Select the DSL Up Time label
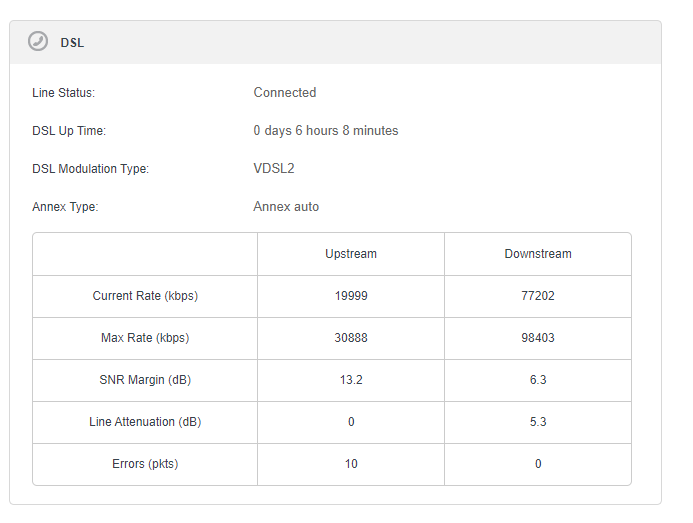This screenshot has width=693, height=523. click(68, 131)
